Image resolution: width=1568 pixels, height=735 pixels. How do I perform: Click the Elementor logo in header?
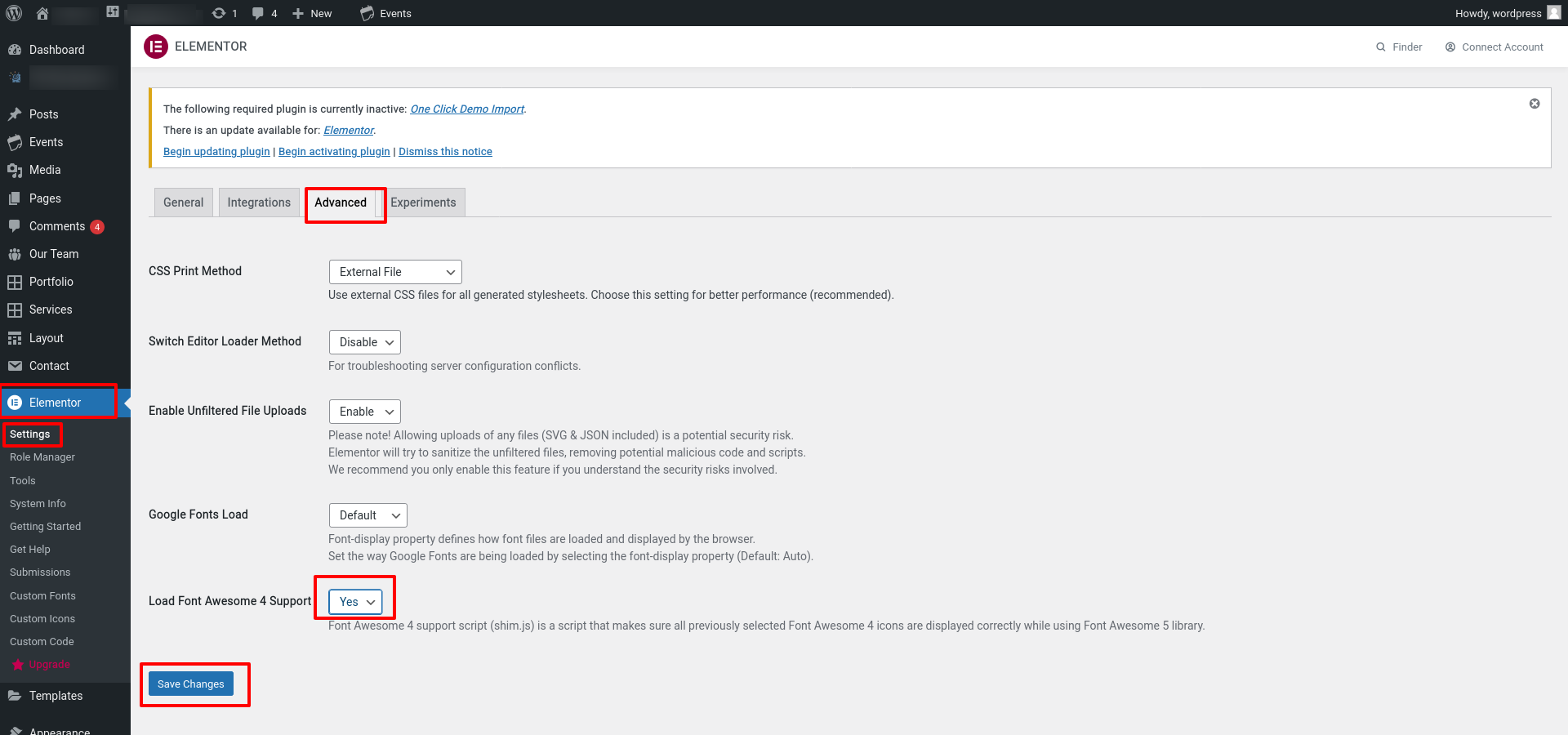(156, 47)
